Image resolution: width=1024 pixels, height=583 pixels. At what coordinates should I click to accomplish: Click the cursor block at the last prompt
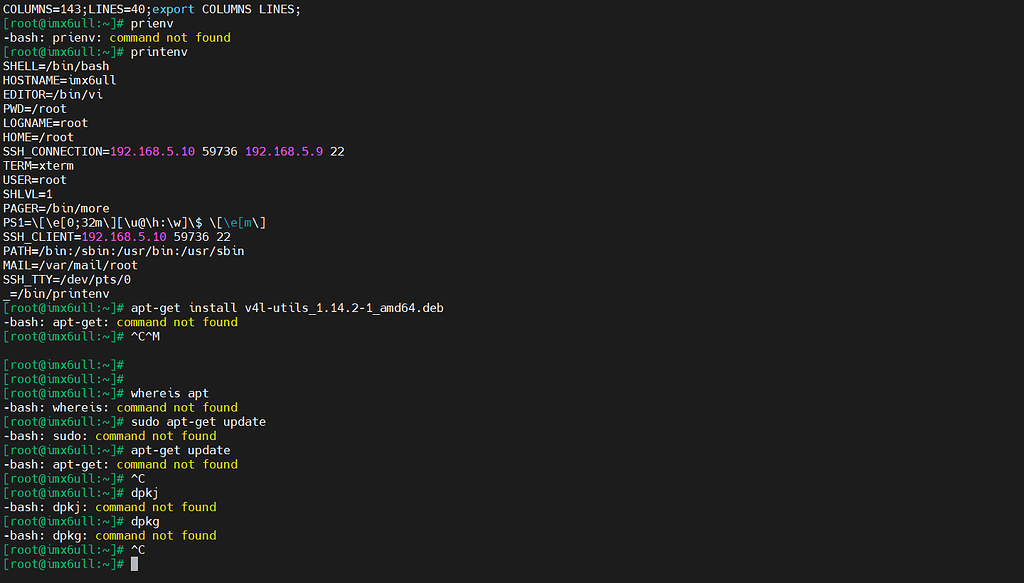tap(134, 564)
